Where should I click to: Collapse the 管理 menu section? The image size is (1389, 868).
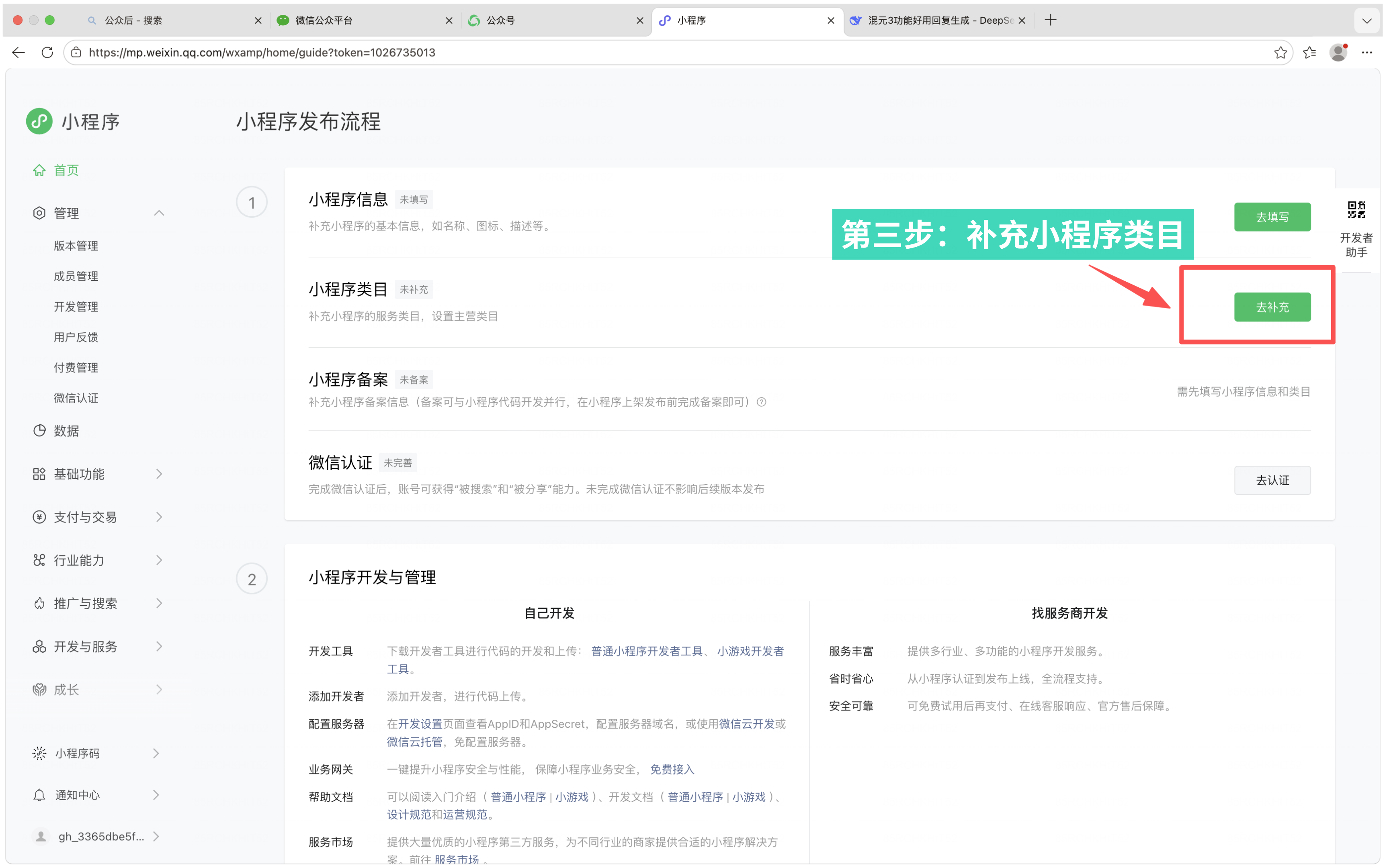[x=159, y=213]
